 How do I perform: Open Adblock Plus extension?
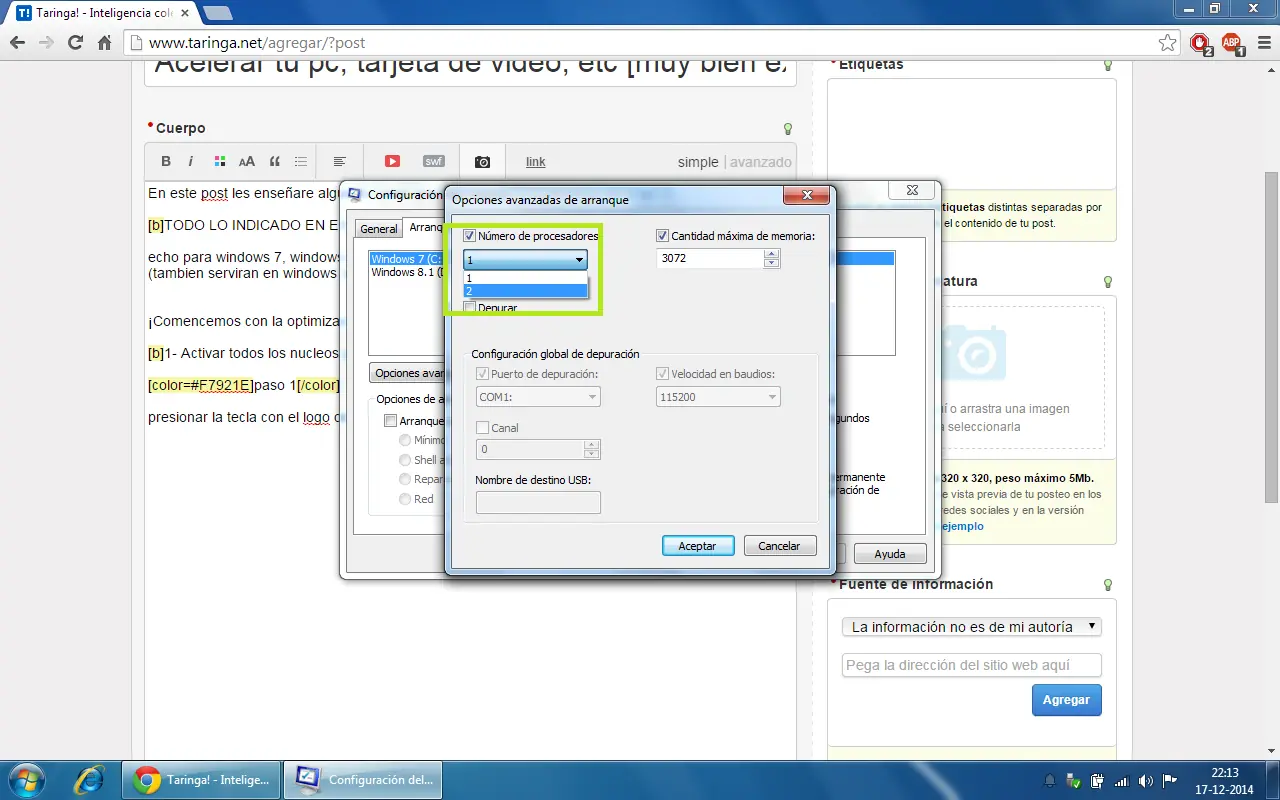[1232, 44]
